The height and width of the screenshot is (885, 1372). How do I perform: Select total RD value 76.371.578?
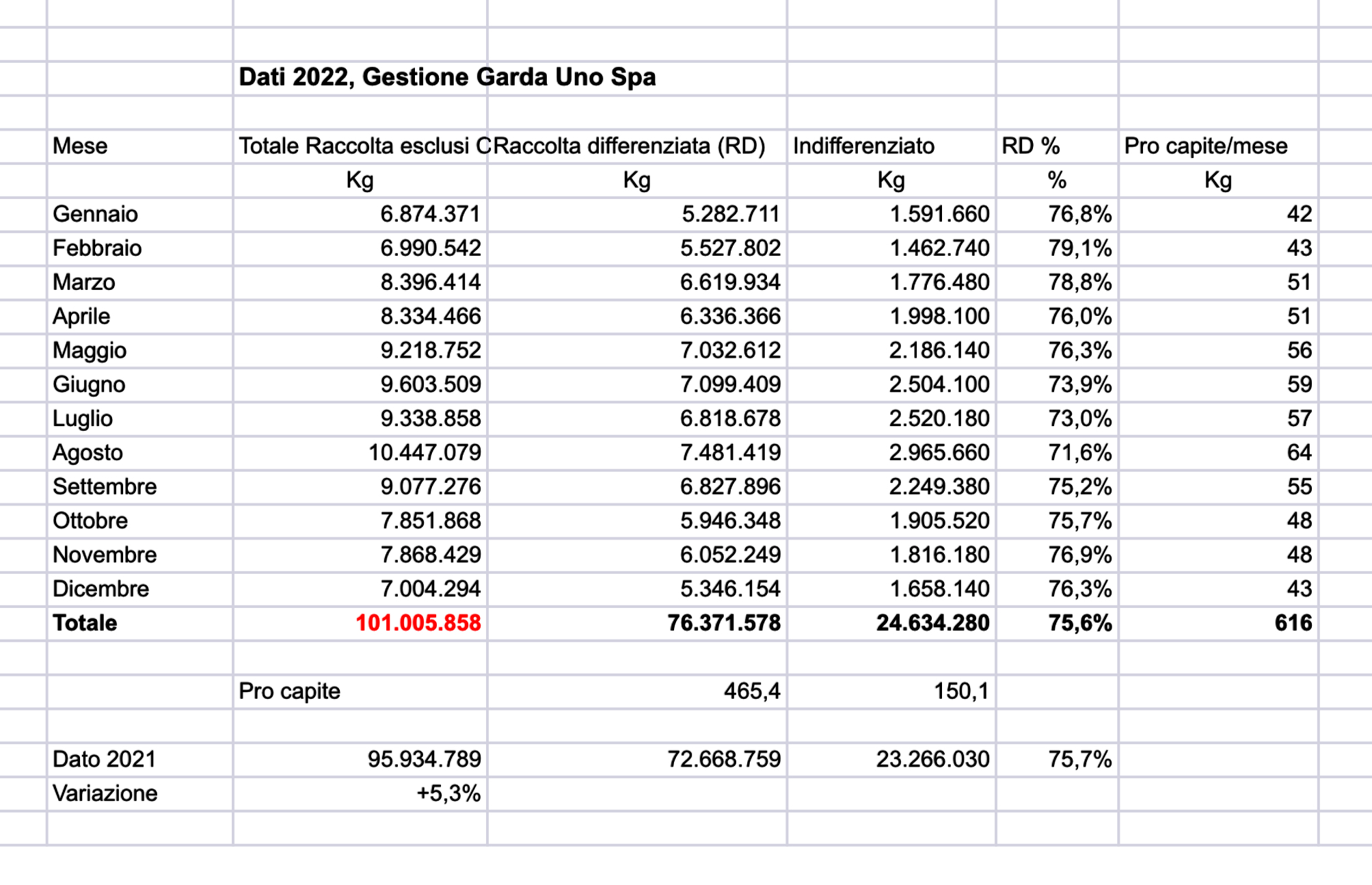pos(724,623)
